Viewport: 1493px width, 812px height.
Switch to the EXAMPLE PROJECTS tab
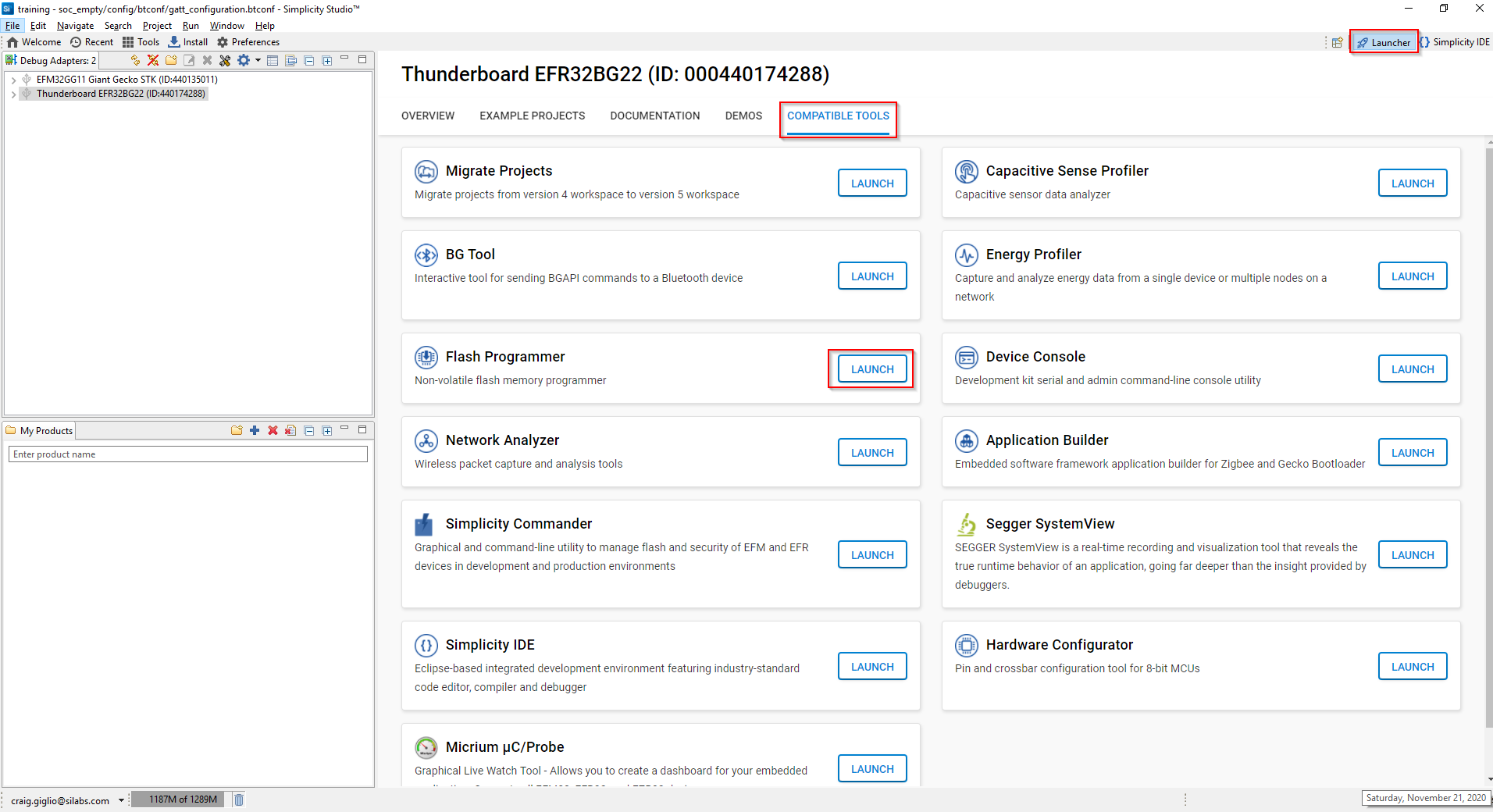[x=533, y=116]
